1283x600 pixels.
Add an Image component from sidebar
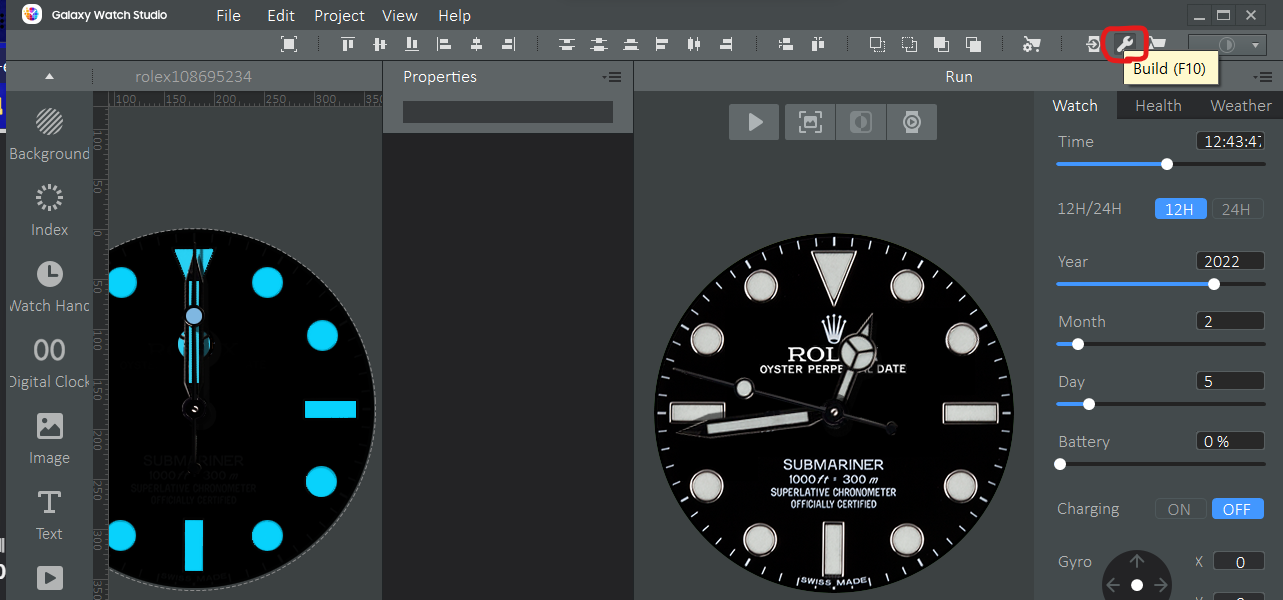tap(49, 438)
